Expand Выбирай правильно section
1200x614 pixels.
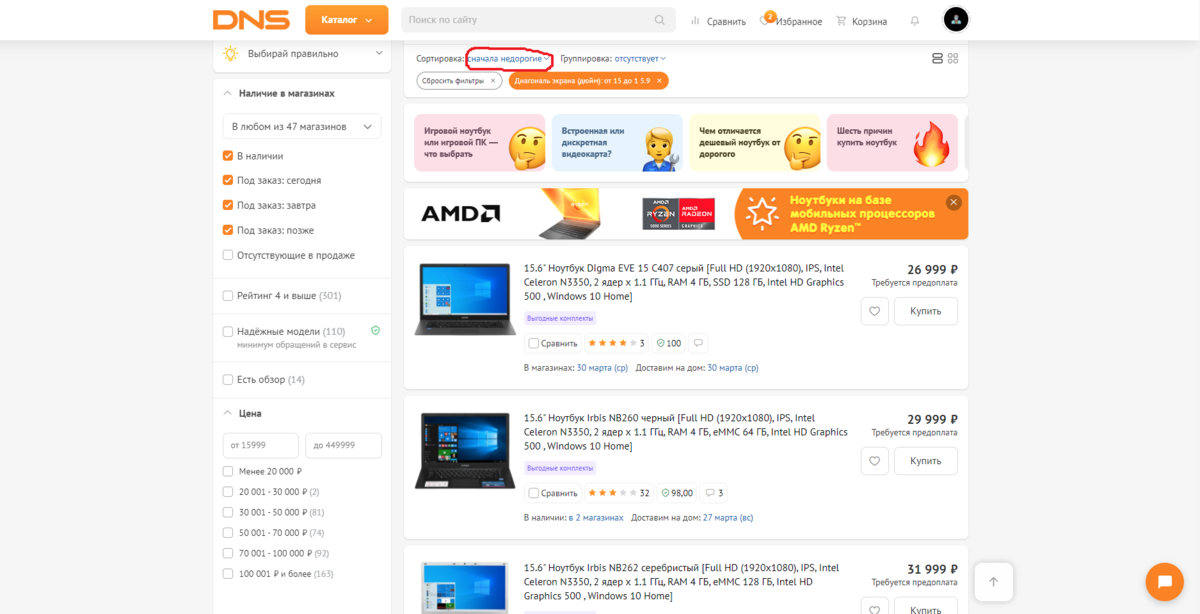coord(379,53)
